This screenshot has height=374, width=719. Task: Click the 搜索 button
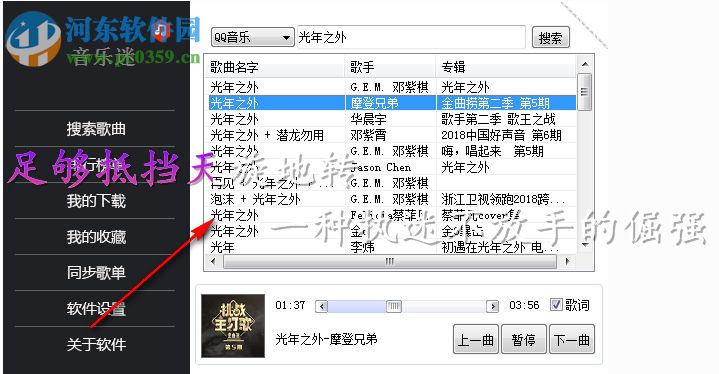pos(550,38)
